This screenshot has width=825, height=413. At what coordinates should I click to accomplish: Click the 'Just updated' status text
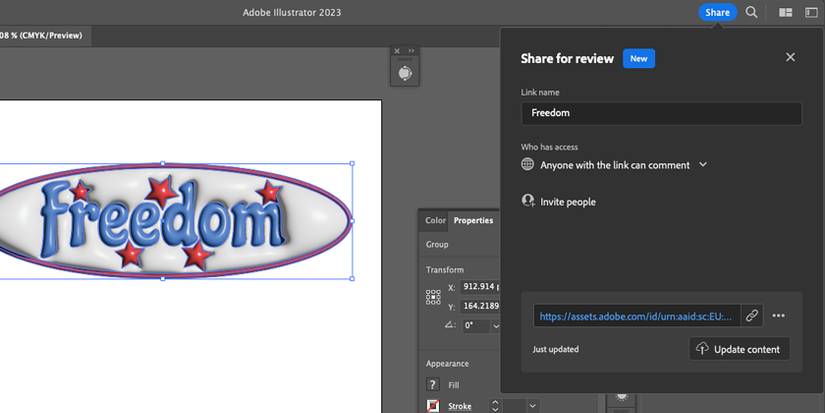[x=556, y=349]
